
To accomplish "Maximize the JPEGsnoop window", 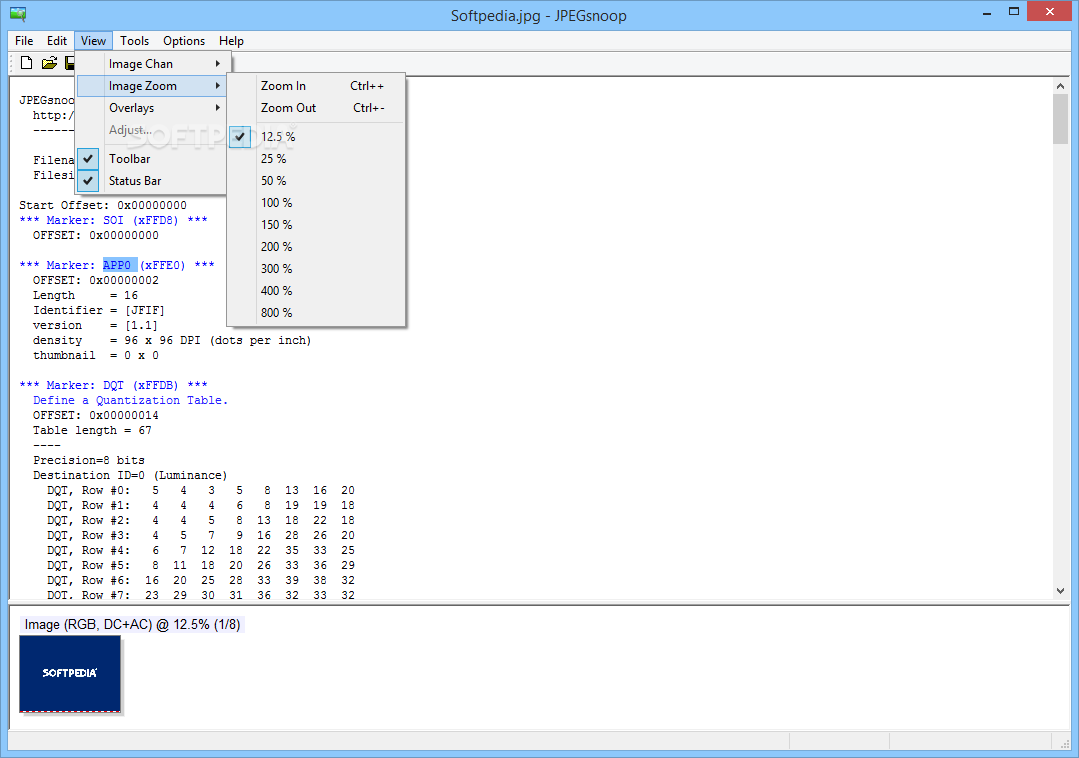I will [x=1014, y=12].
